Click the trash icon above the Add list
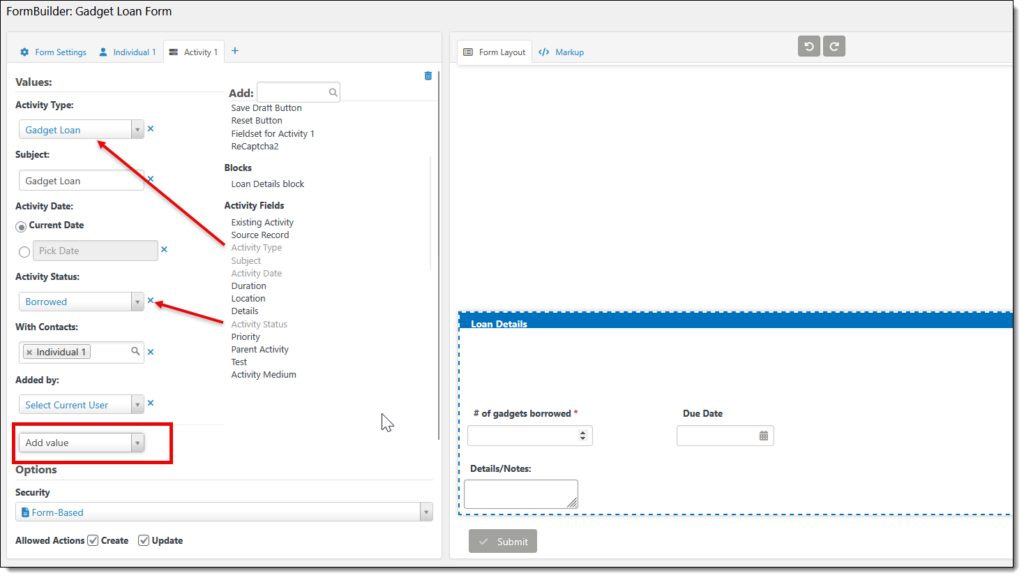Image resolution: width=1024 pixels, height=578 pixels. coord(428,75)
